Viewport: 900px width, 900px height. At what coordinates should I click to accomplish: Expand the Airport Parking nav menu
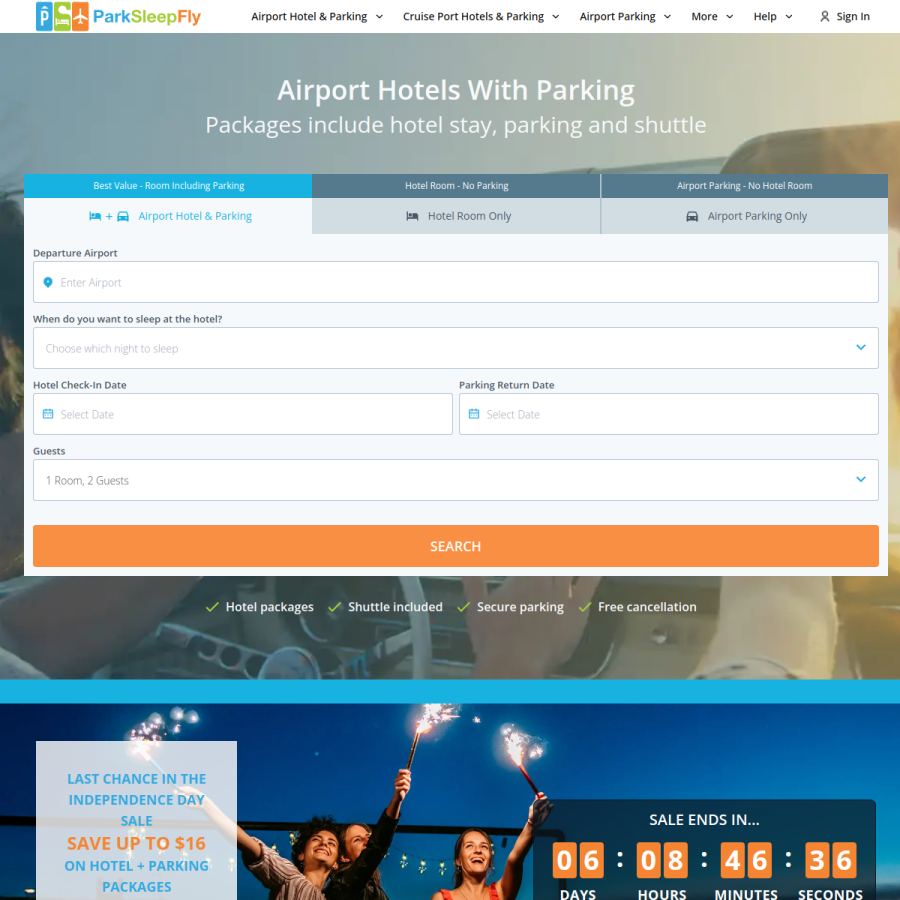tap(625, 17)
